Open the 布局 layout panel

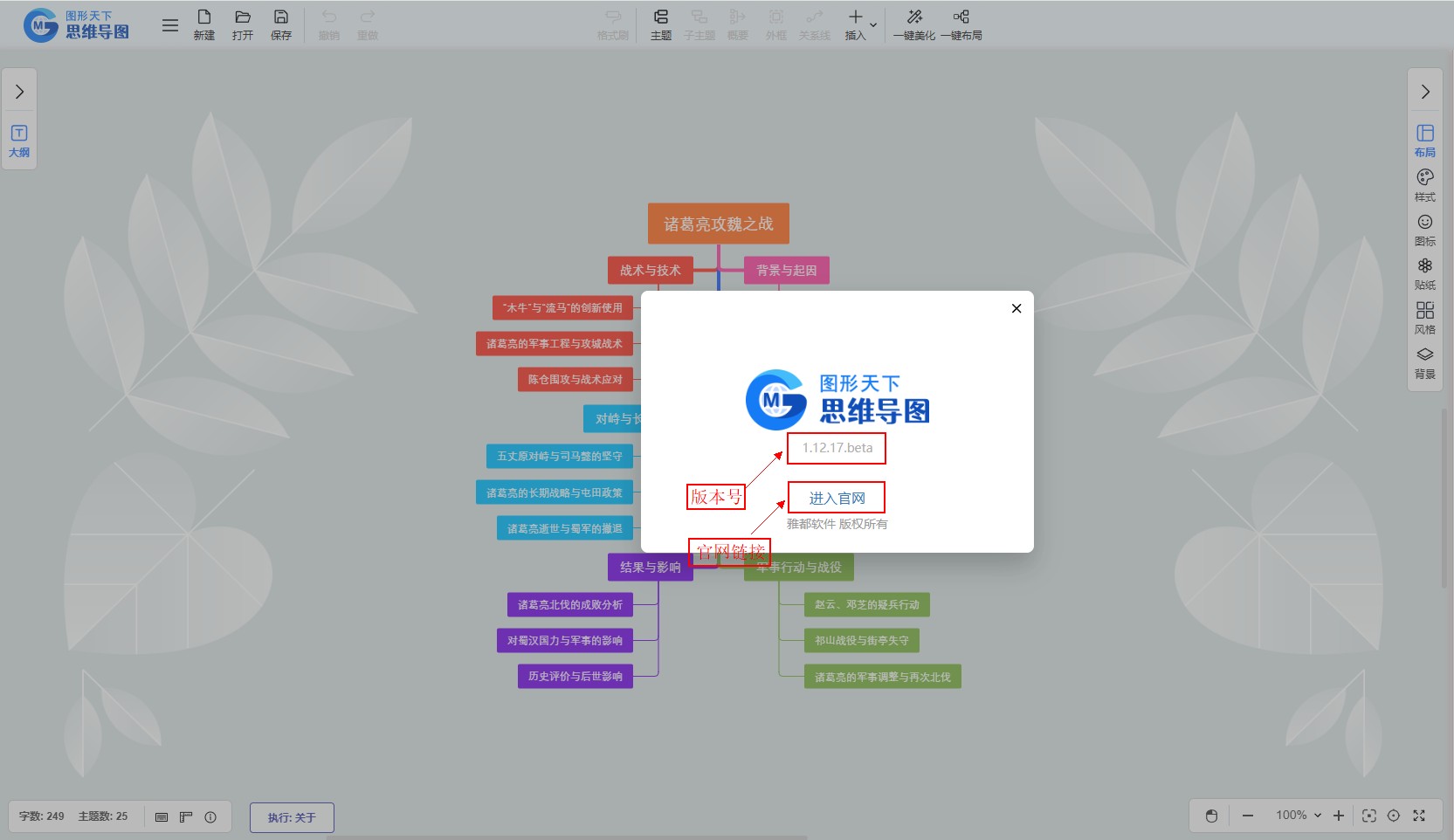click(1424, 140)
